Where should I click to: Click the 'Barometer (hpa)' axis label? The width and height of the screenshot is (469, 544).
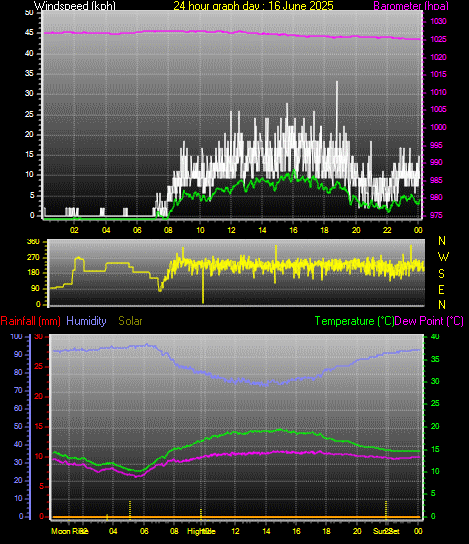pyautogui.click(x=411, y=6)
